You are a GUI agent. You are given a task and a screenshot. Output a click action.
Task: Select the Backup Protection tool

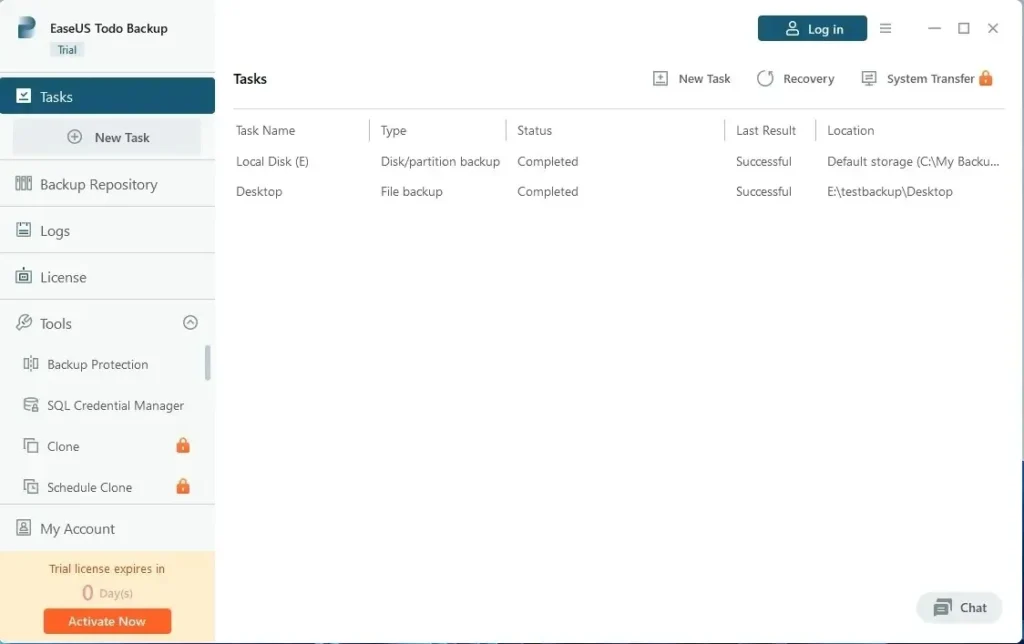pyautogui.click(x=97, y=364)
